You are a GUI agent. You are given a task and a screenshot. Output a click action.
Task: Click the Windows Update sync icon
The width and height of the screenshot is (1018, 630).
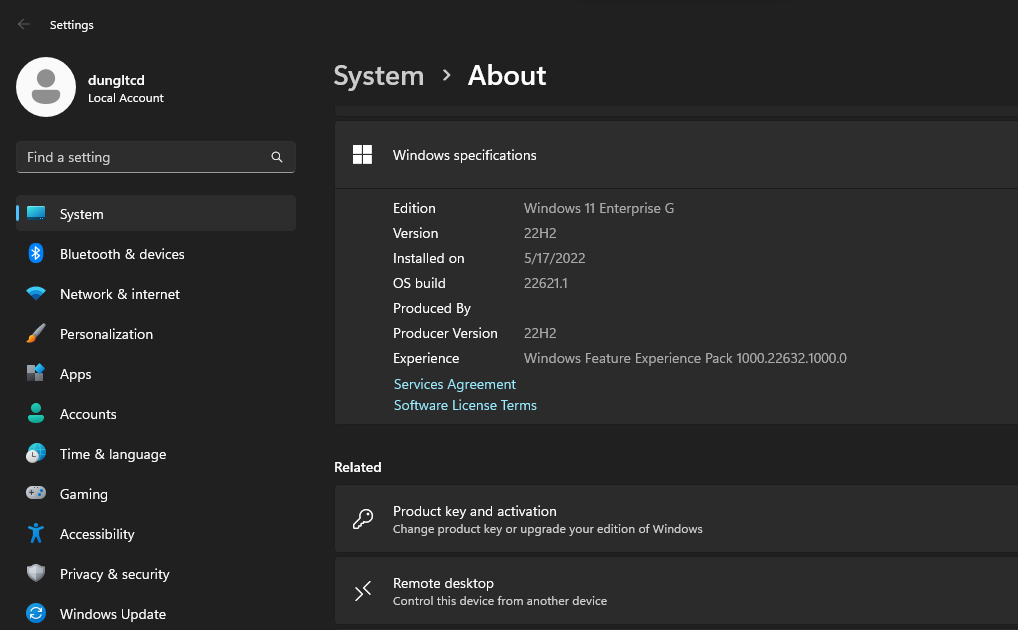[x=36, y=614]
